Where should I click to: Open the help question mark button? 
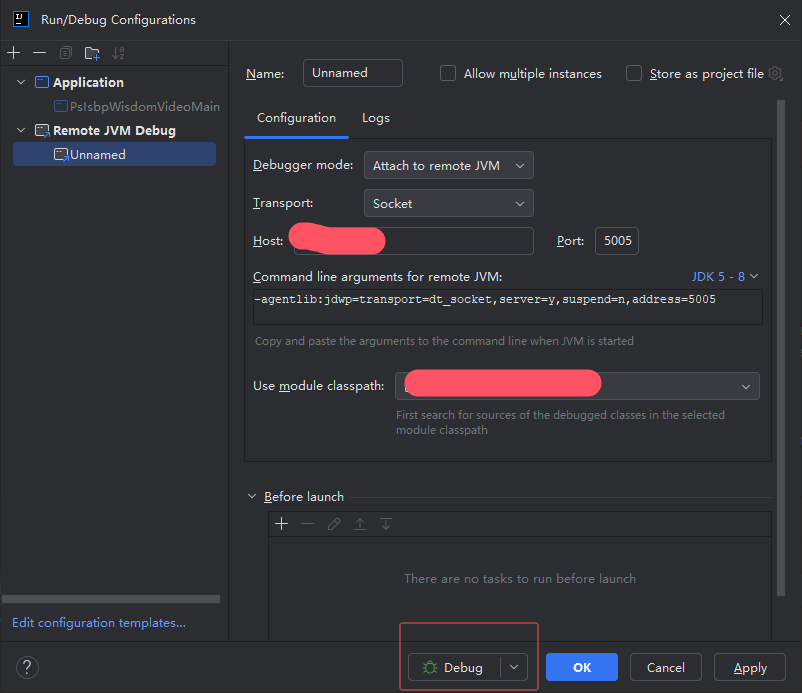coord(27,667)
